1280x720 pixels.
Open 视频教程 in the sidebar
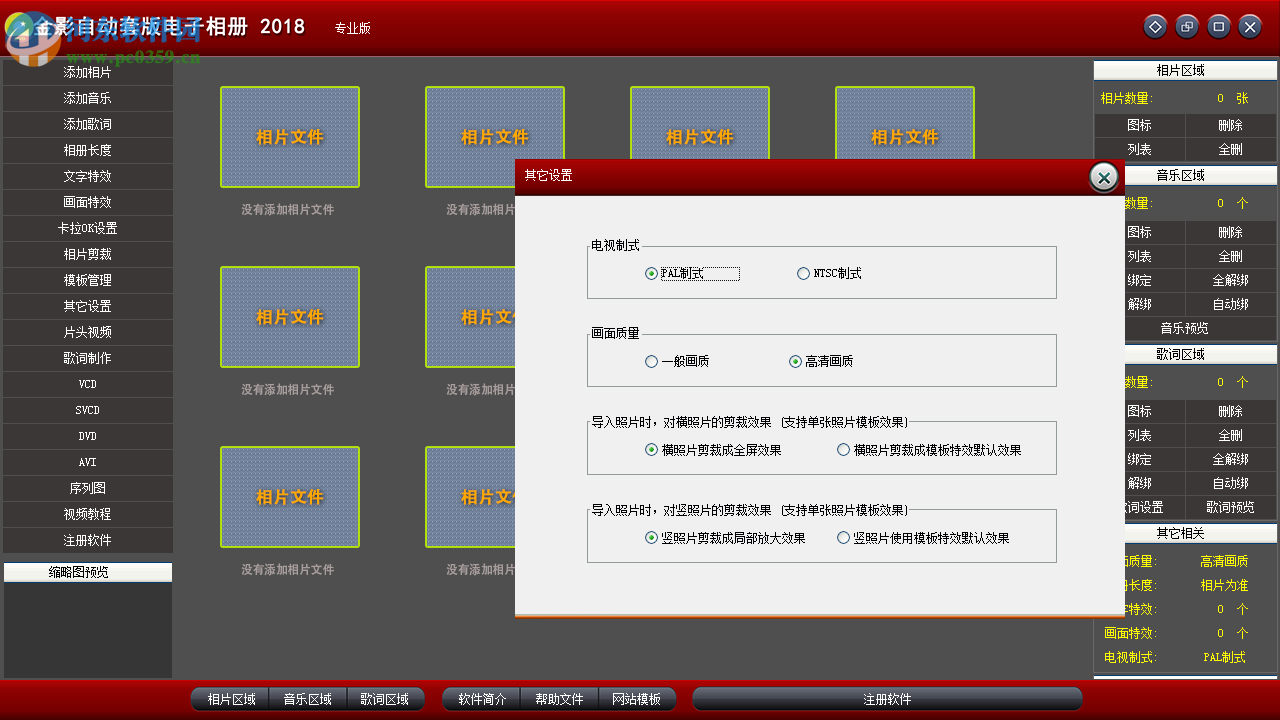point(87,514)
